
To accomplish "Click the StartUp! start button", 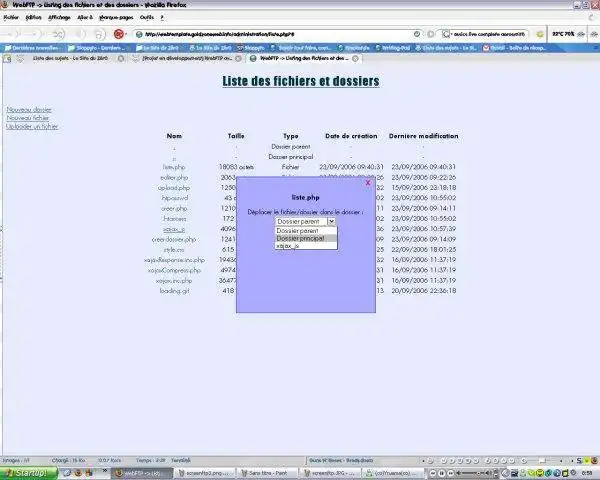I will pyautogui.click(x=29, y=473).
